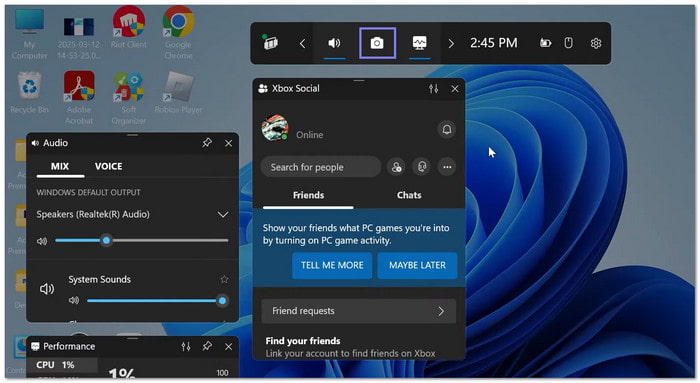Expand the output device chevron in Audio
The height and width of the screenshot is (383, 700).
coord(223,215)
